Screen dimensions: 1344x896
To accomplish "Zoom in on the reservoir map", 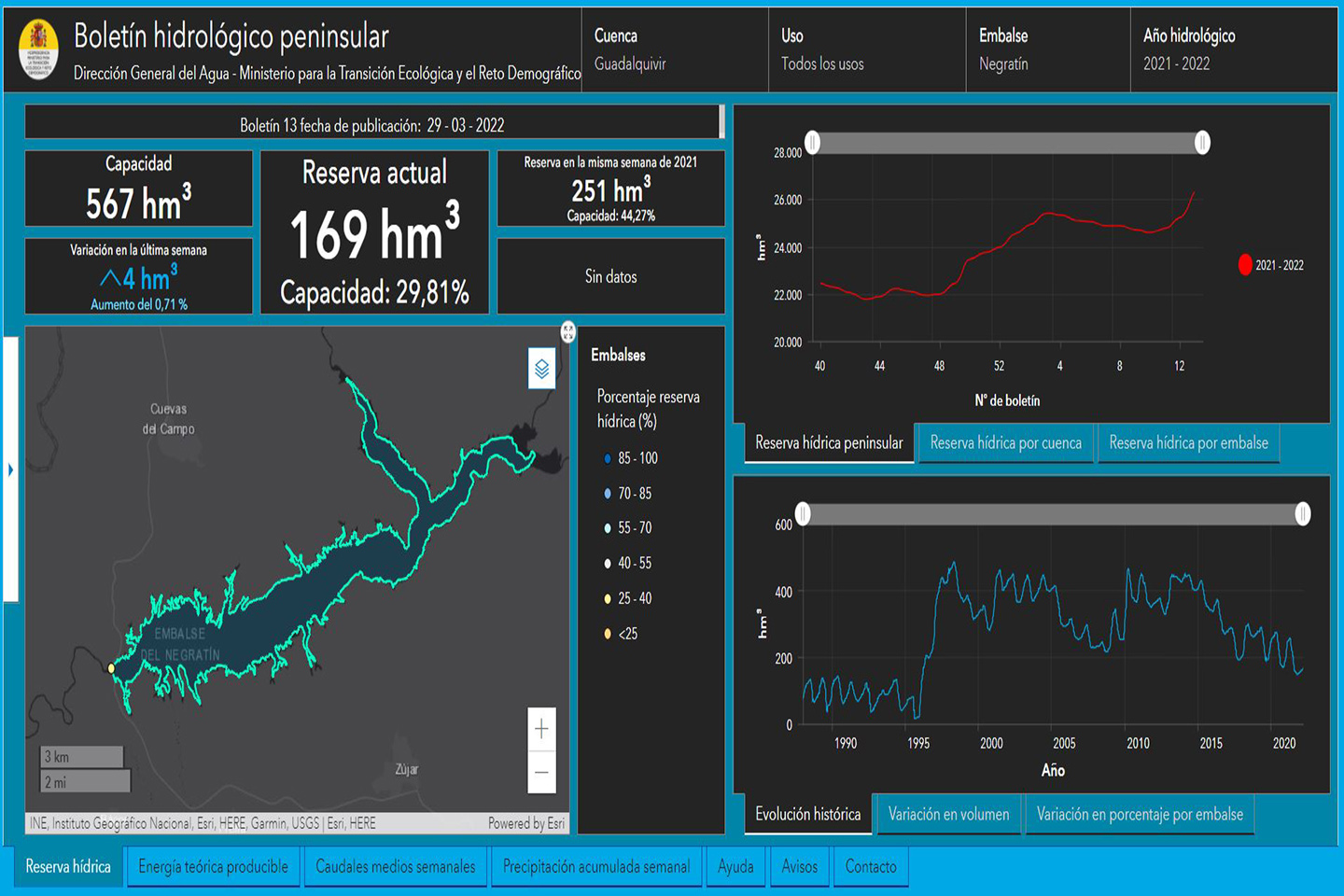I will tap(541, 729).
